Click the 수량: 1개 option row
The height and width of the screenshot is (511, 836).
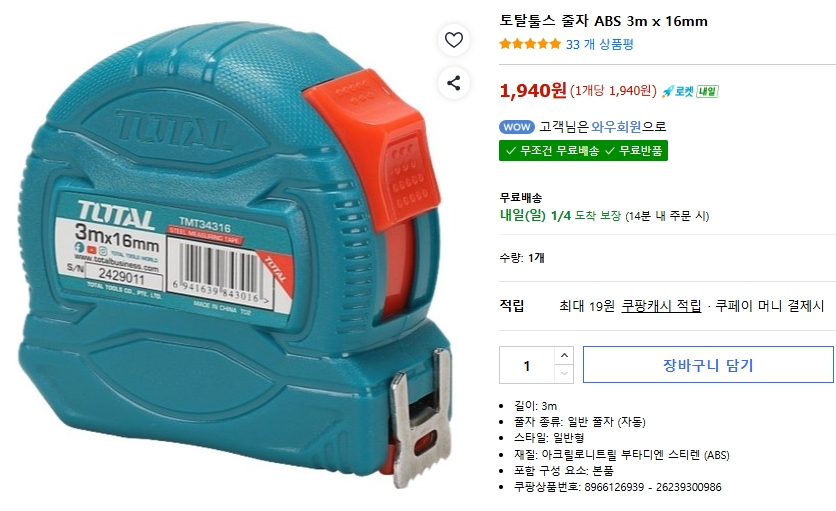click(522, 258)
